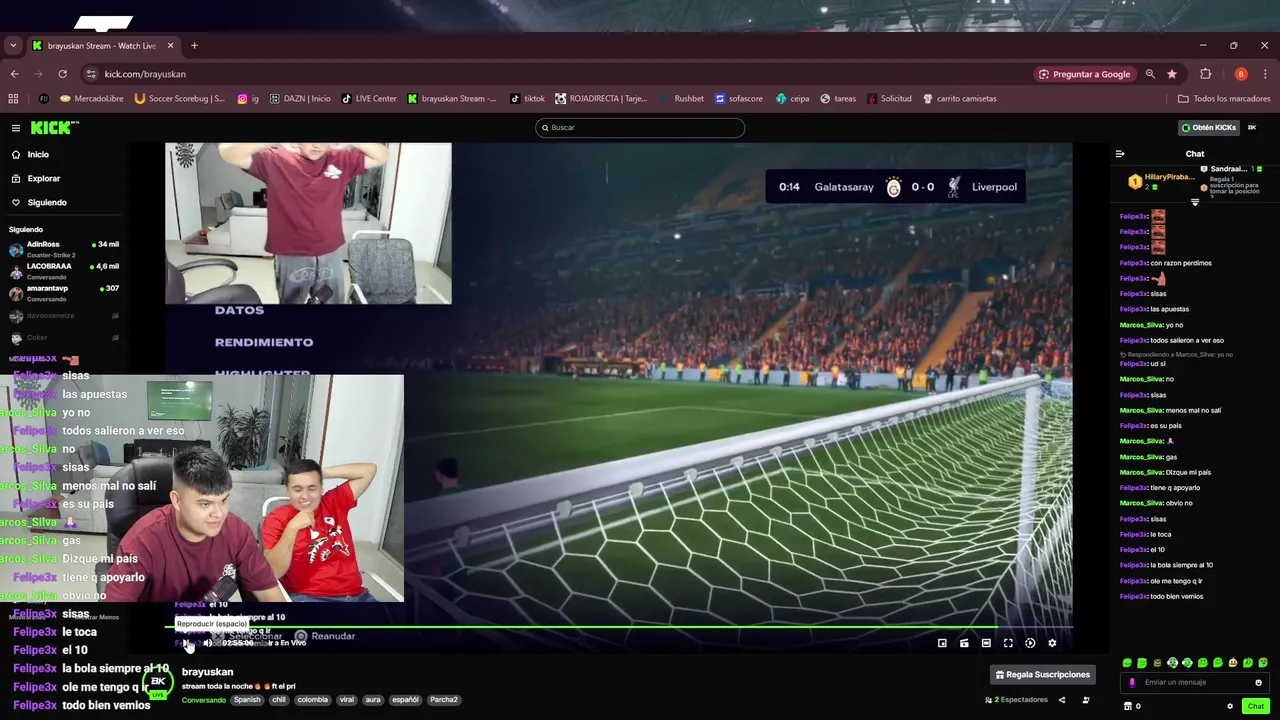Click Regala Suscripciones button

pyautogui.click(x=1043, y=674)
